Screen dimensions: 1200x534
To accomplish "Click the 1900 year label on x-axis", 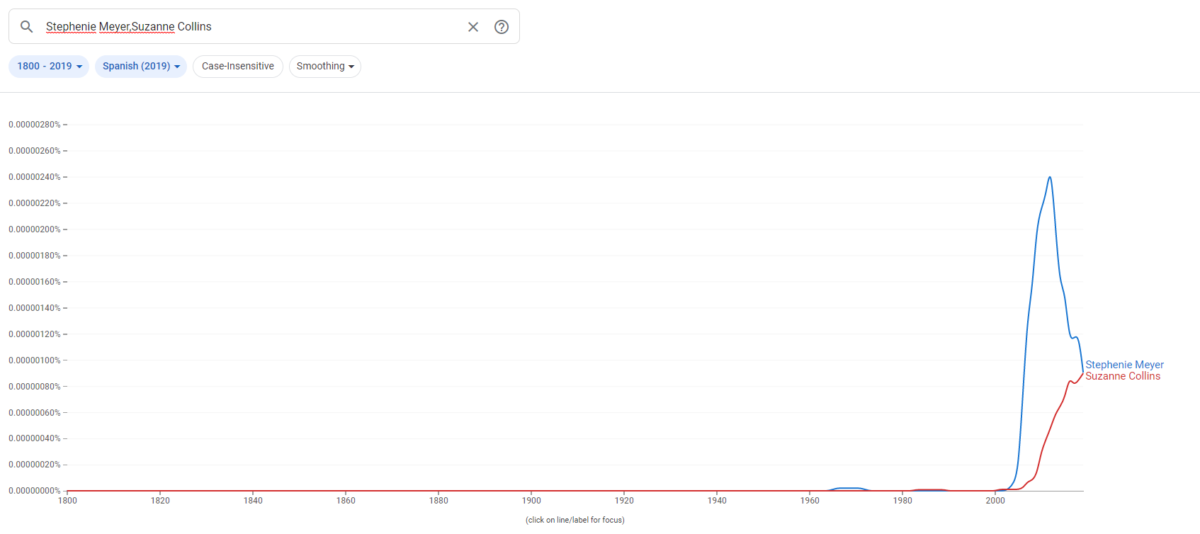I will pos(531,500).
